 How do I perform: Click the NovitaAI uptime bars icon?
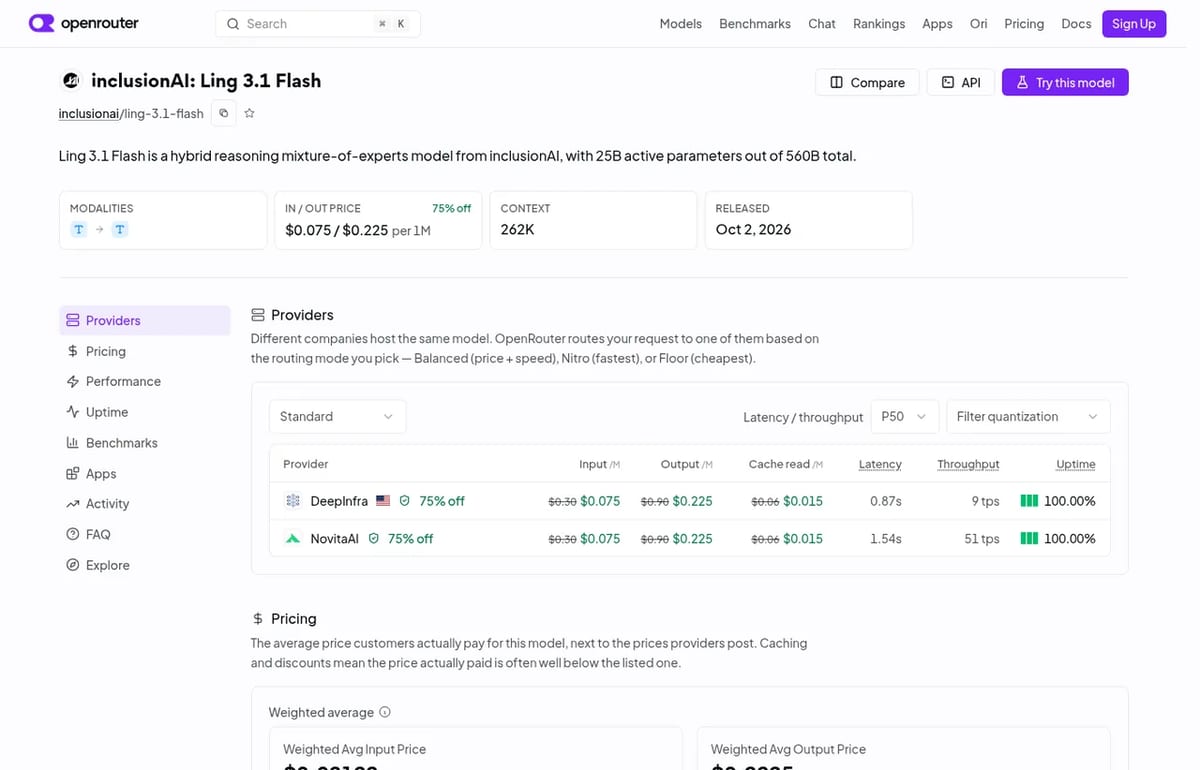point(1029,539)
